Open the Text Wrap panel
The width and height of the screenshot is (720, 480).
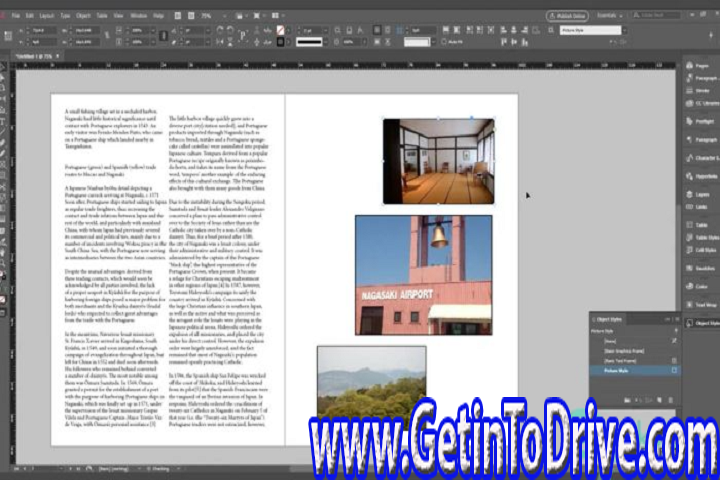701,305
